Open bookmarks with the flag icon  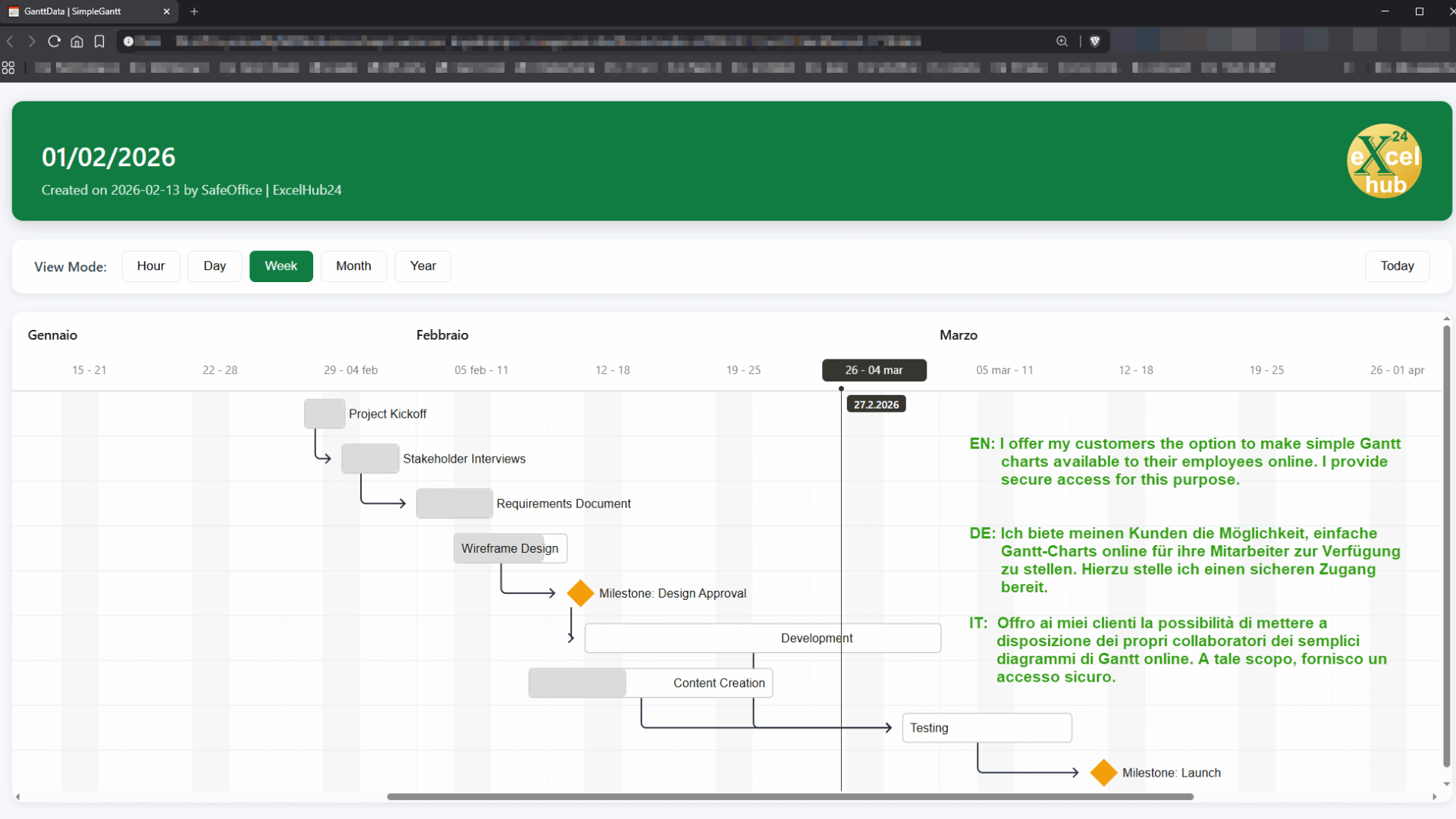pos(99,42)
